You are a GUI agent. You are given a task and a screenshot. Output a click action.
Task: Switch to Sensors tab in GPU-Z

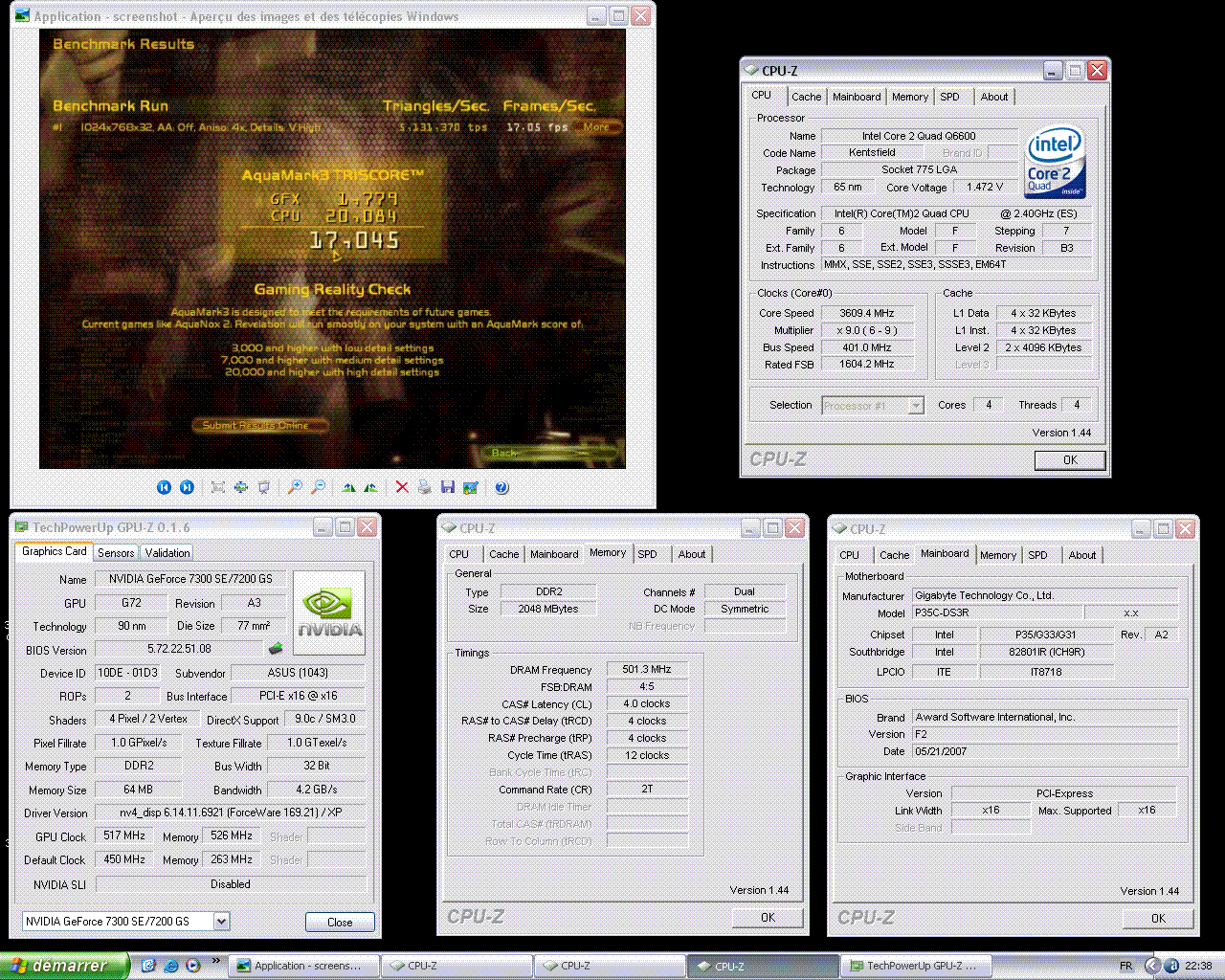[116, 553]
